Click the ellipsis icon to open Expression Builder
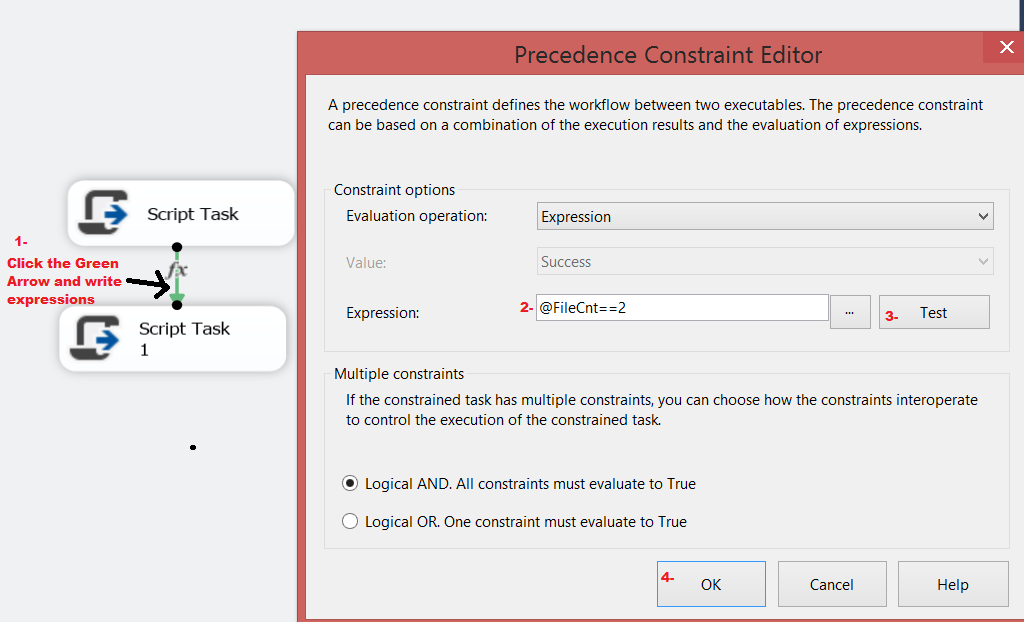Image resolution: width=1024 pixels, height=622 pixels. pyautogui.click(x=849, y=311)
